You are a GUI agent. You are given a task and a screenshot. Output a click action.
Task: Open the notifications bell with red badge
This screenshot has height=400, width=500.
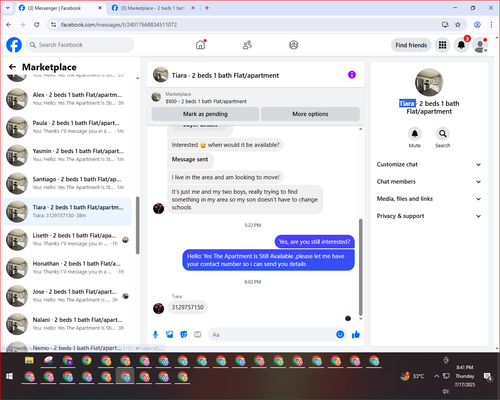pos(461,45)
